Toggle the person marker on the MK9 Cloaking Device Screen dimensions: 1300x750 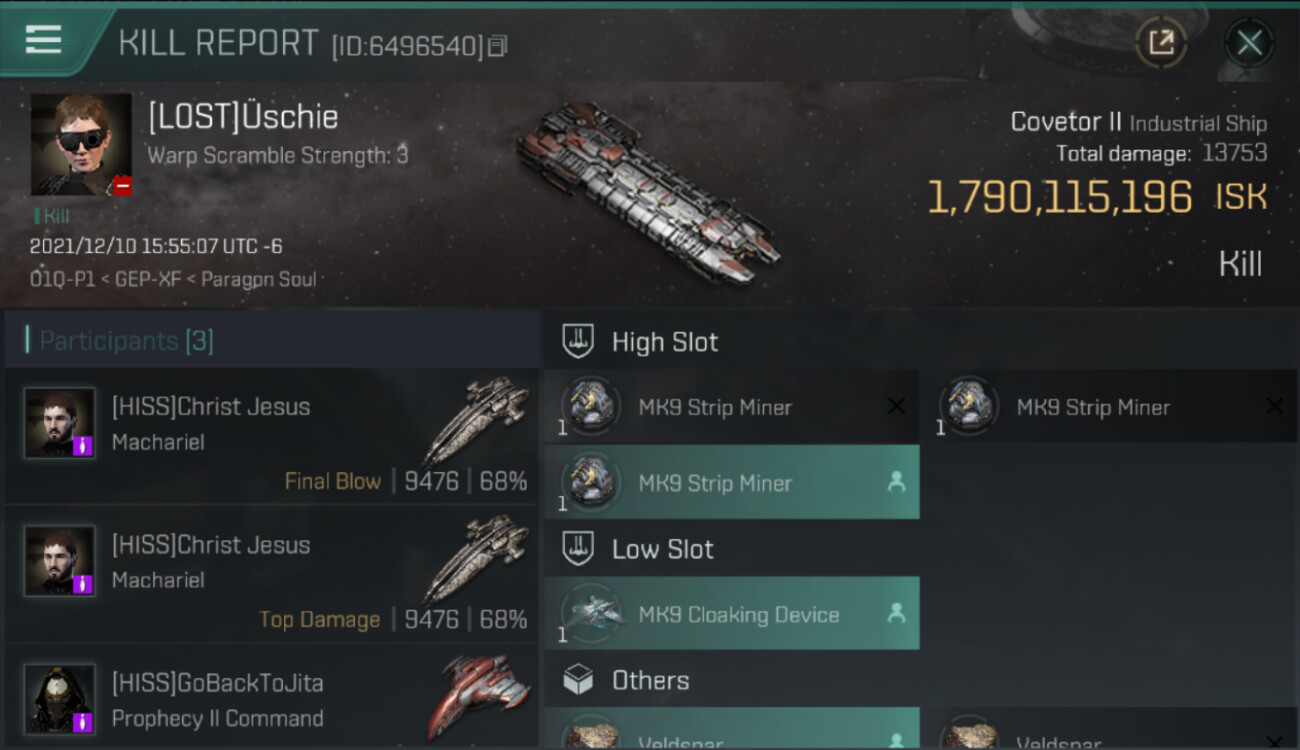point(896,614)
